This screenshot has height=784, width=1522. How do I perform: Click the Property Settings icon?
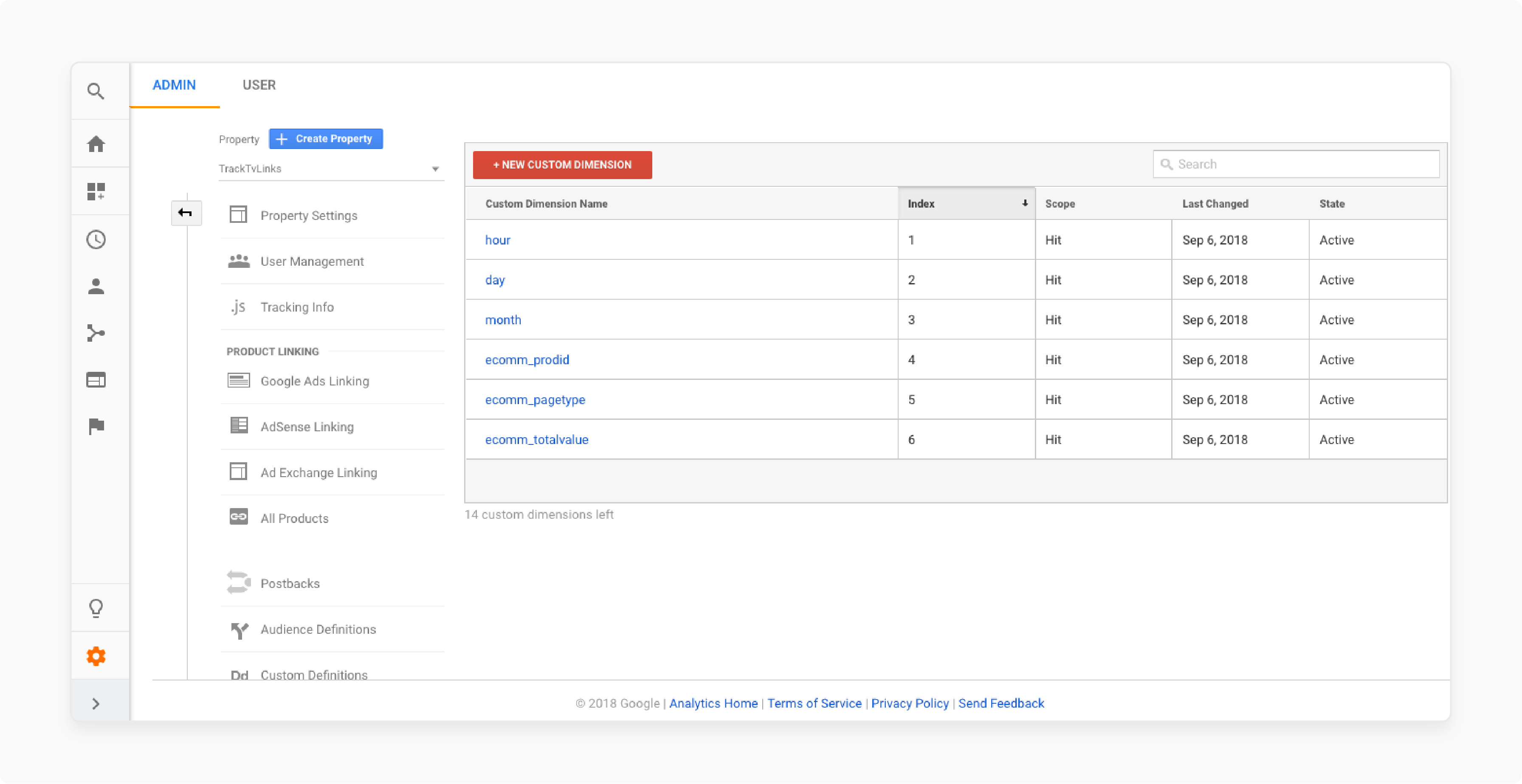238,214
